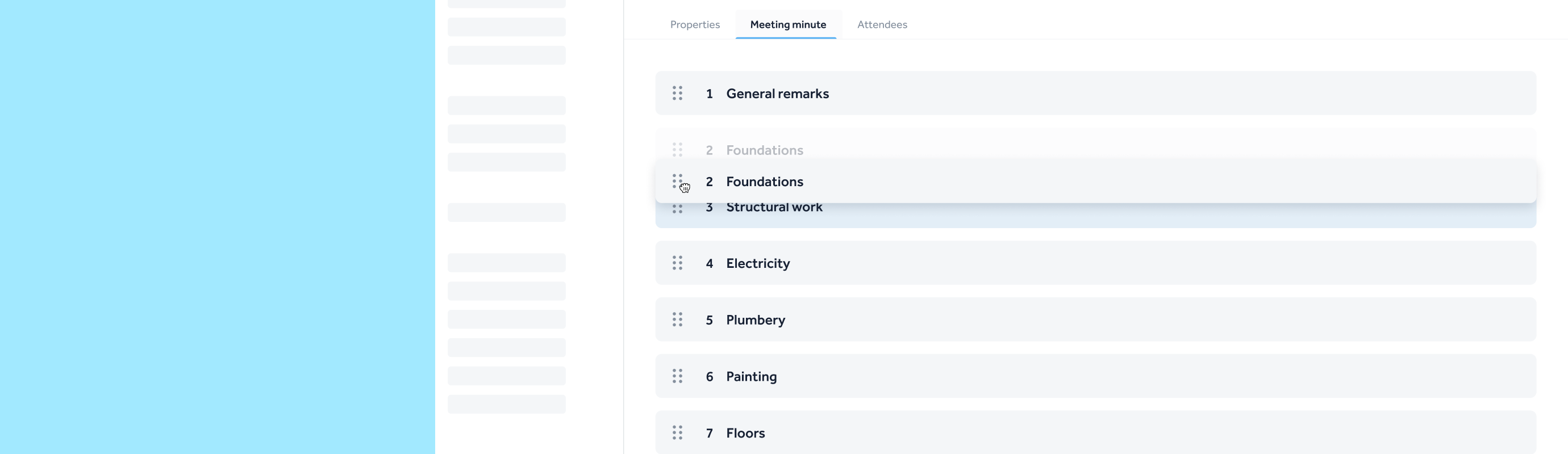The width and height of the screenshot is (1568, 454).
Task: Click drag handle for Electricity
Action: 677,263
